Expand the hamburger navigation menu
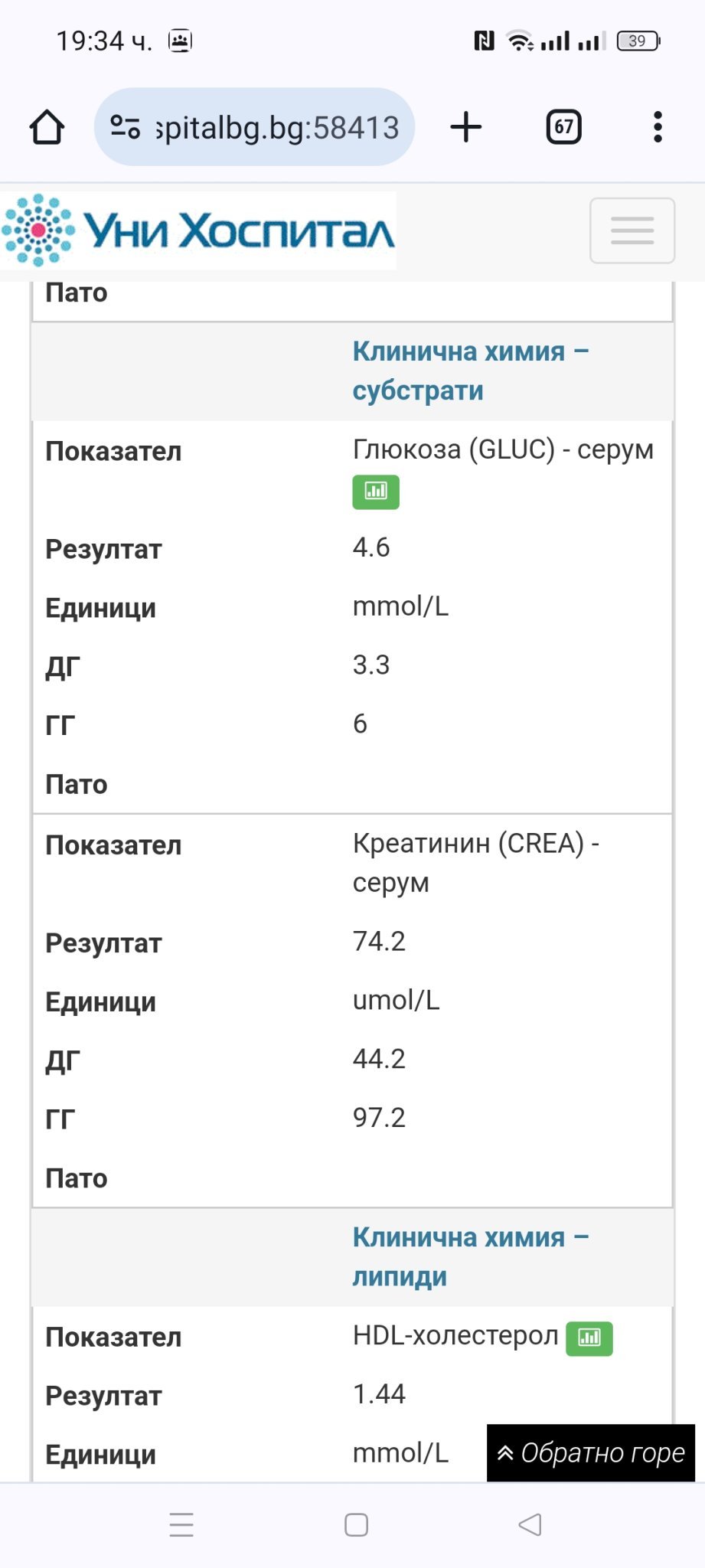This screenshot has width=705, height=1568. (632, 230)
